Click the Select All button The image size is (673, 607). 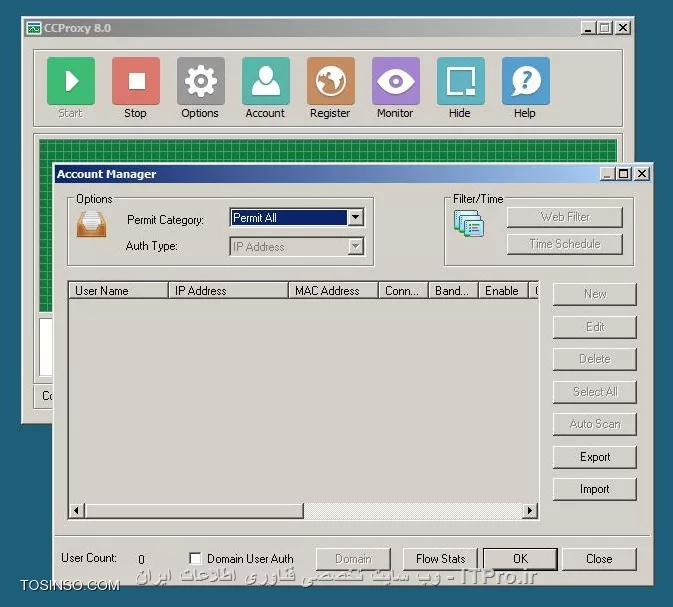coord(594,392)
